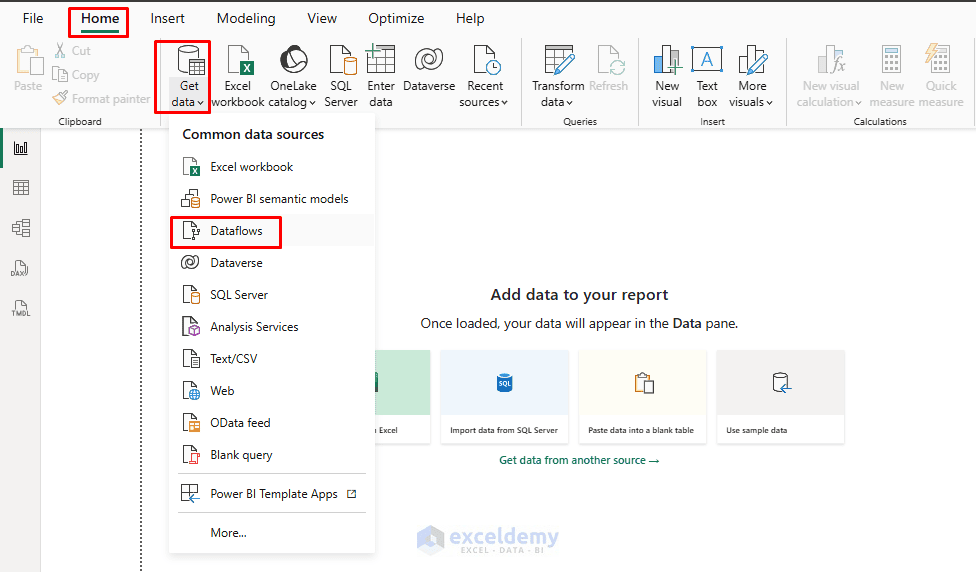Expand the OneLake catalog dropdown arrow
The width and height of the screenshot is (976, 572).
312,103
